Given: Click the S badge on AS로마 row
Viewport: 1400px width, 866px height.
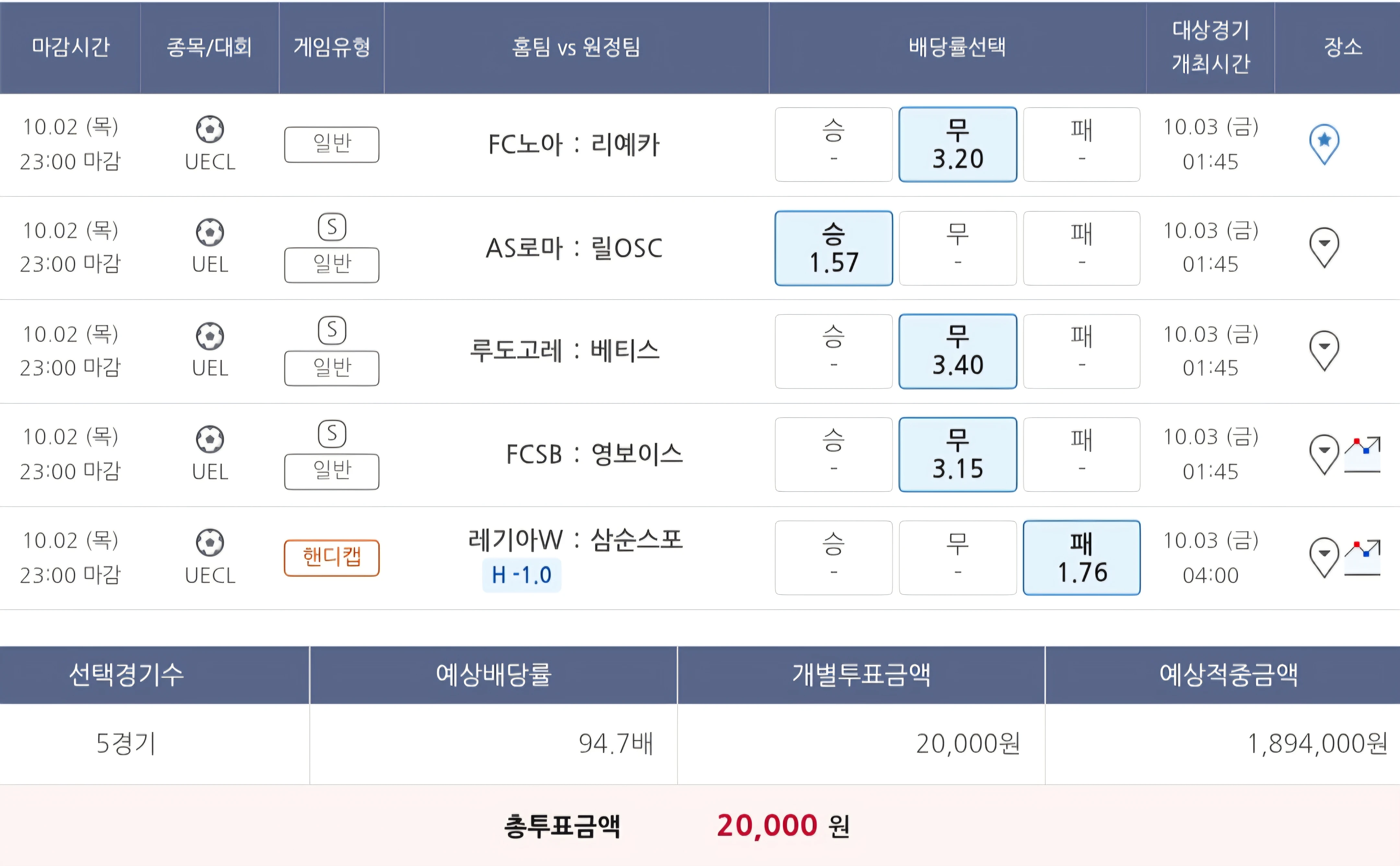Looking at the screenshot, I should [332, 227].
